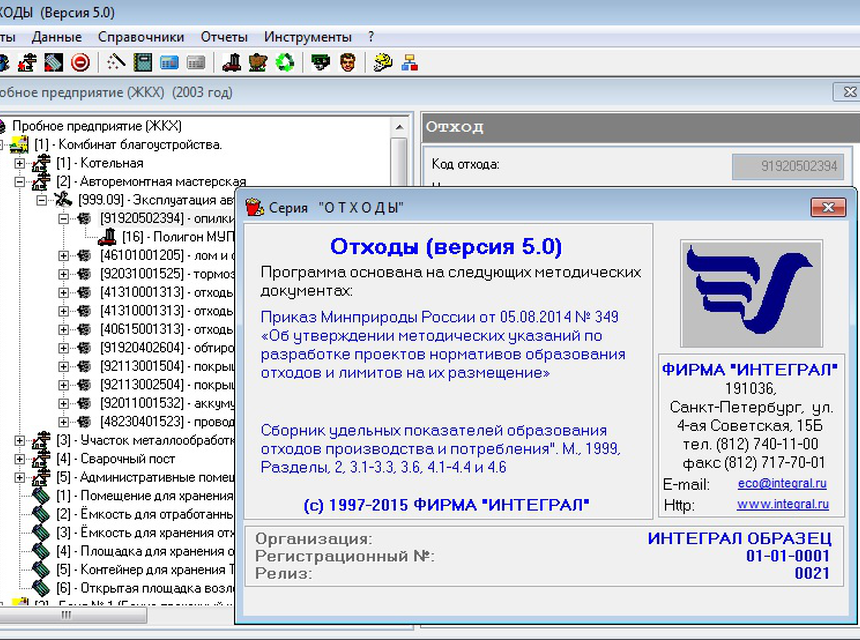Select the Пробное предприятие (ЖКХ) root node

coord(97,126)
